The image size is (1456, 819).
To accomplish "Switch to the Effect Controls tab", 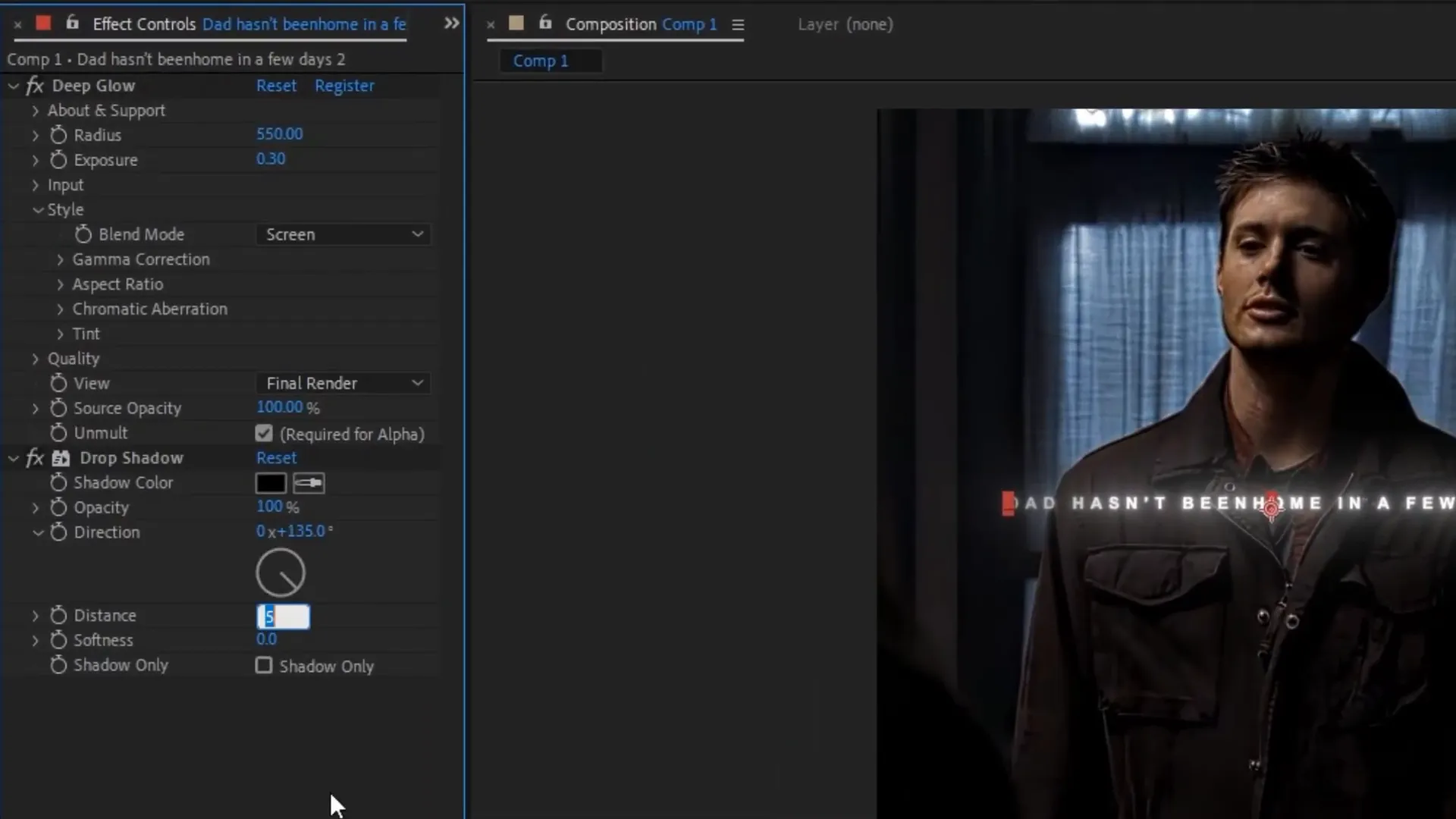I will click(x=249, y=24).
